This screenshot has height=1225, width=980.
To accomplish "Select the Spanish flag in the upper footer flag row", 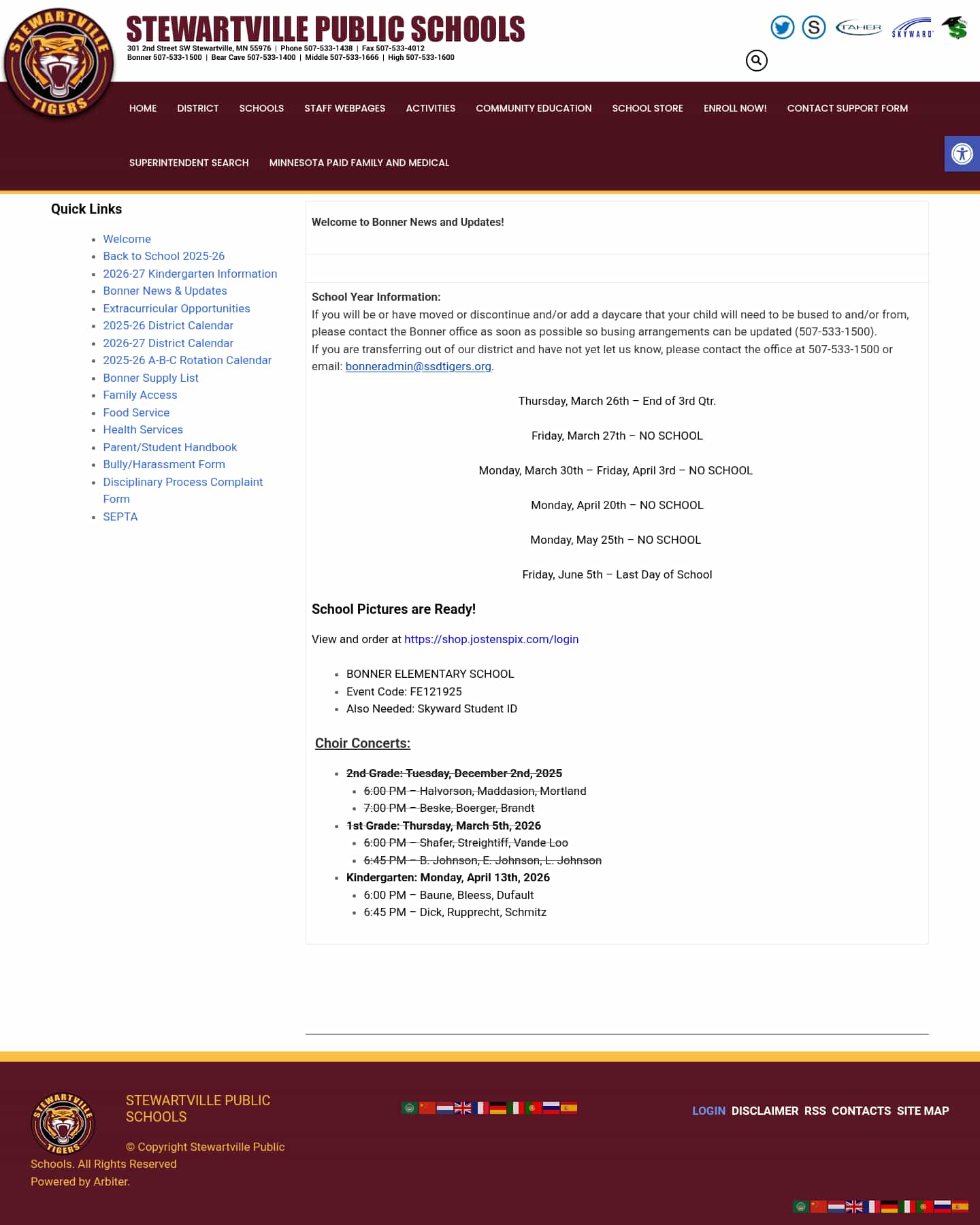I will point(569,1108).
